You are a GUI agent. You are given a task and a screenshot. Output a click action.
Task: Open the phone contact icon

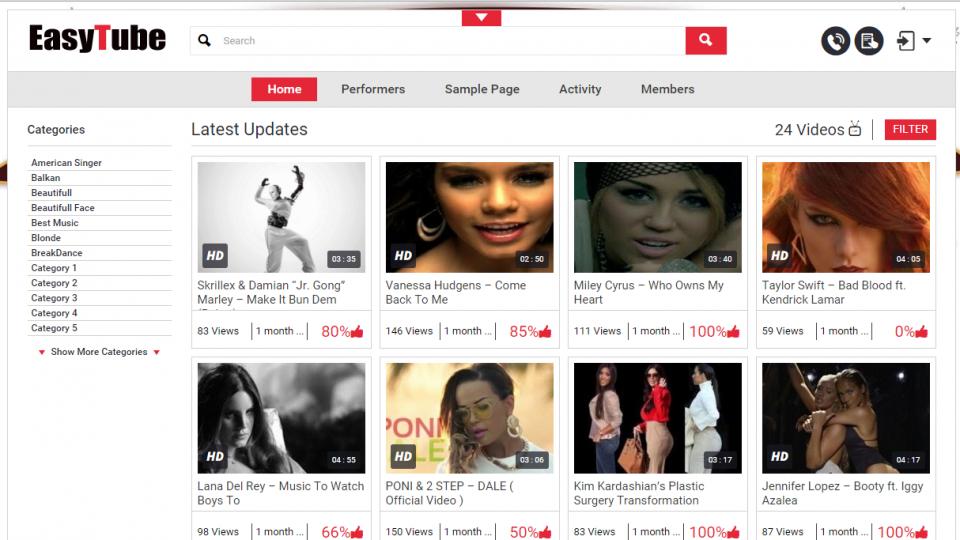tap(835, 41)
